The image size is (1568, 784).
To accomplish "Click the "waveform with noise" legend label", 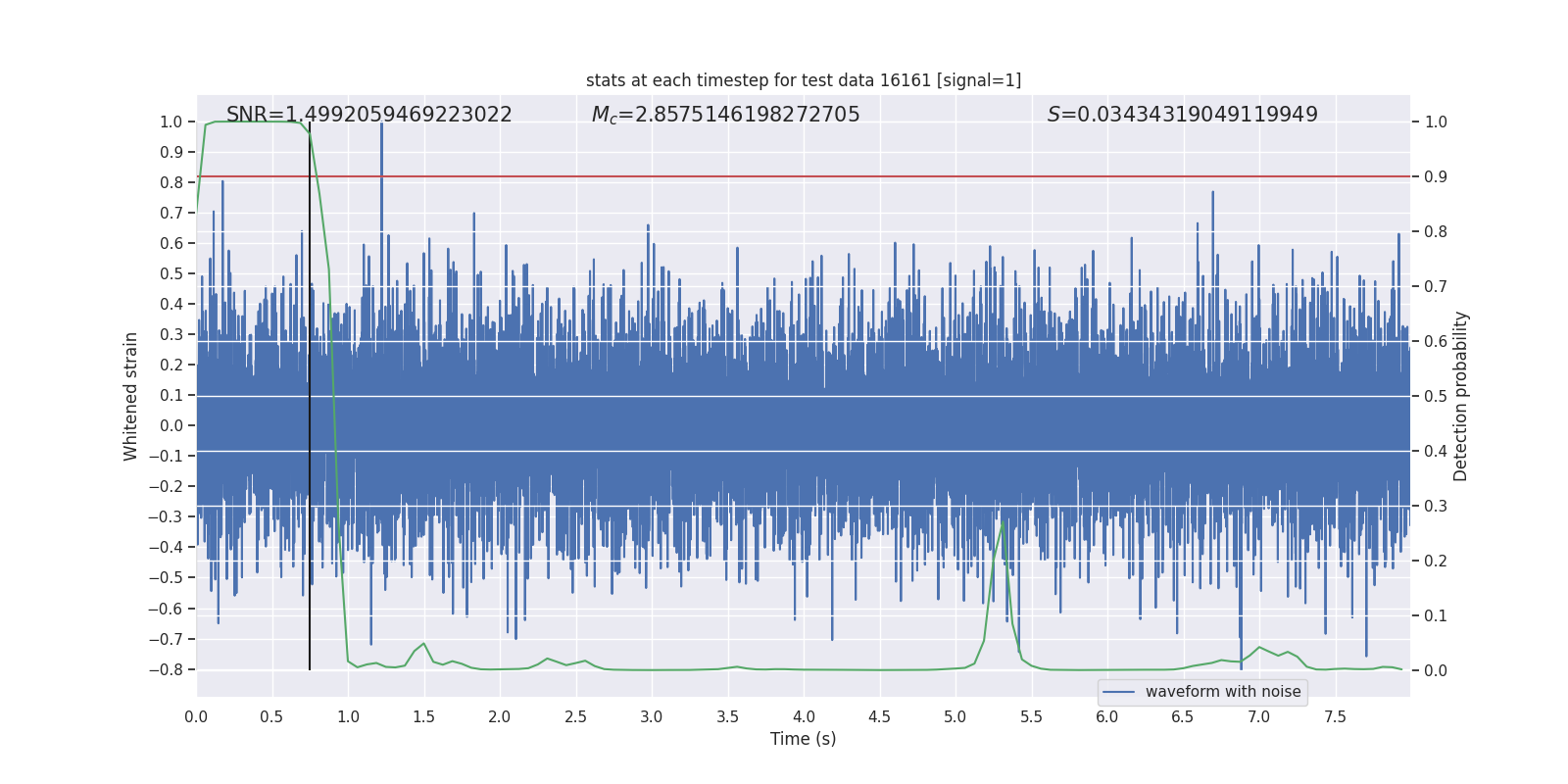I will click(x=1222, y=692).
